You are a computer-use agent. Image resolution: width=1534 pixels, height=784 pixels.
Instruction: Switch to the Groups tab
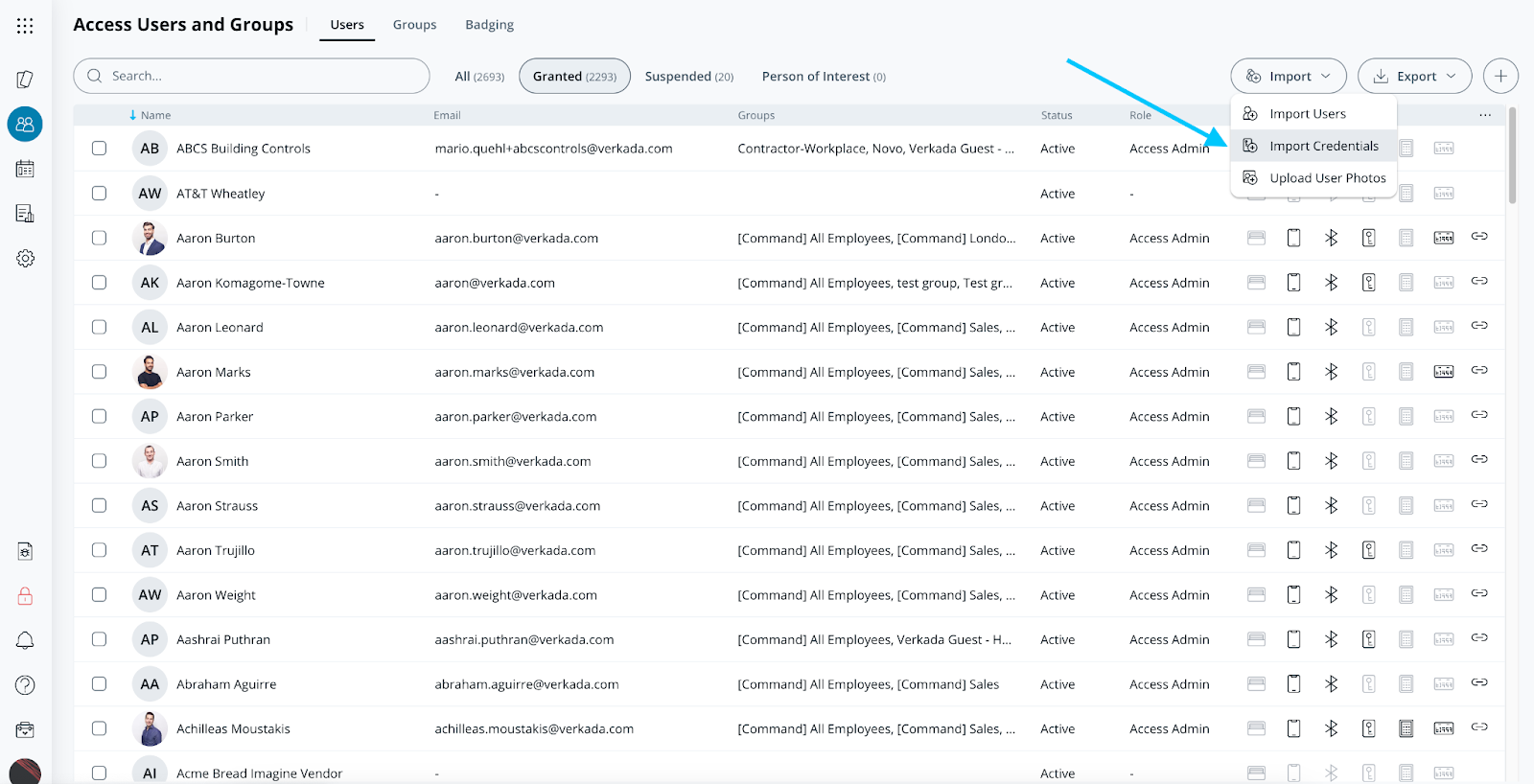coord(414,25)
